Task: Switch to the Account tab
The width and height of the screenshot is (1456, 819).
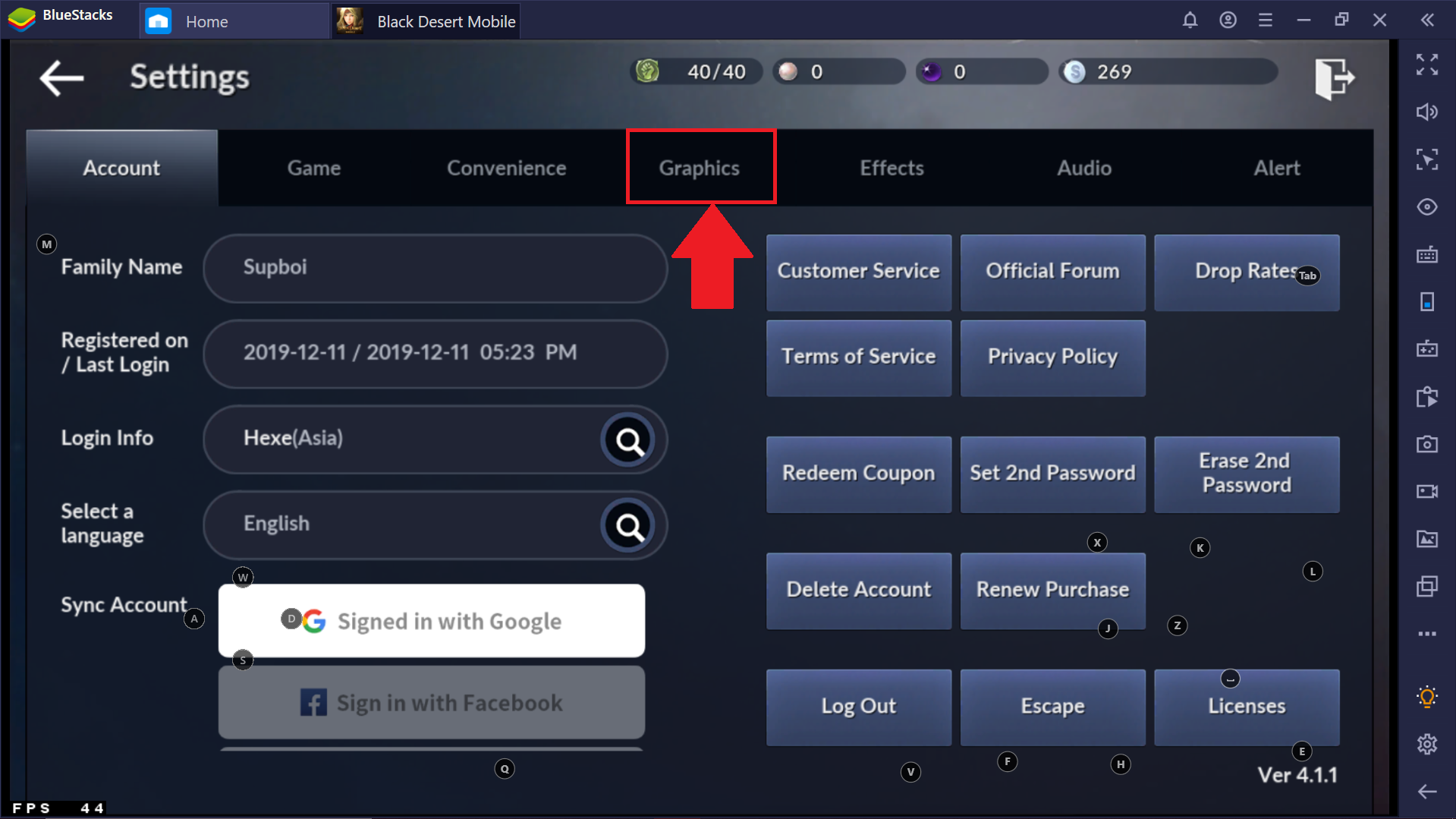Action: [x=122, y=168]
